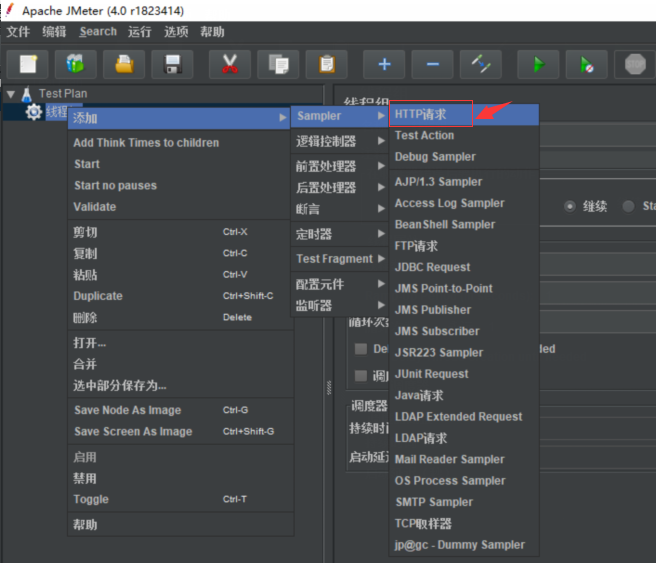Choose TCP取样器 sampler

(x=464, y=523)
